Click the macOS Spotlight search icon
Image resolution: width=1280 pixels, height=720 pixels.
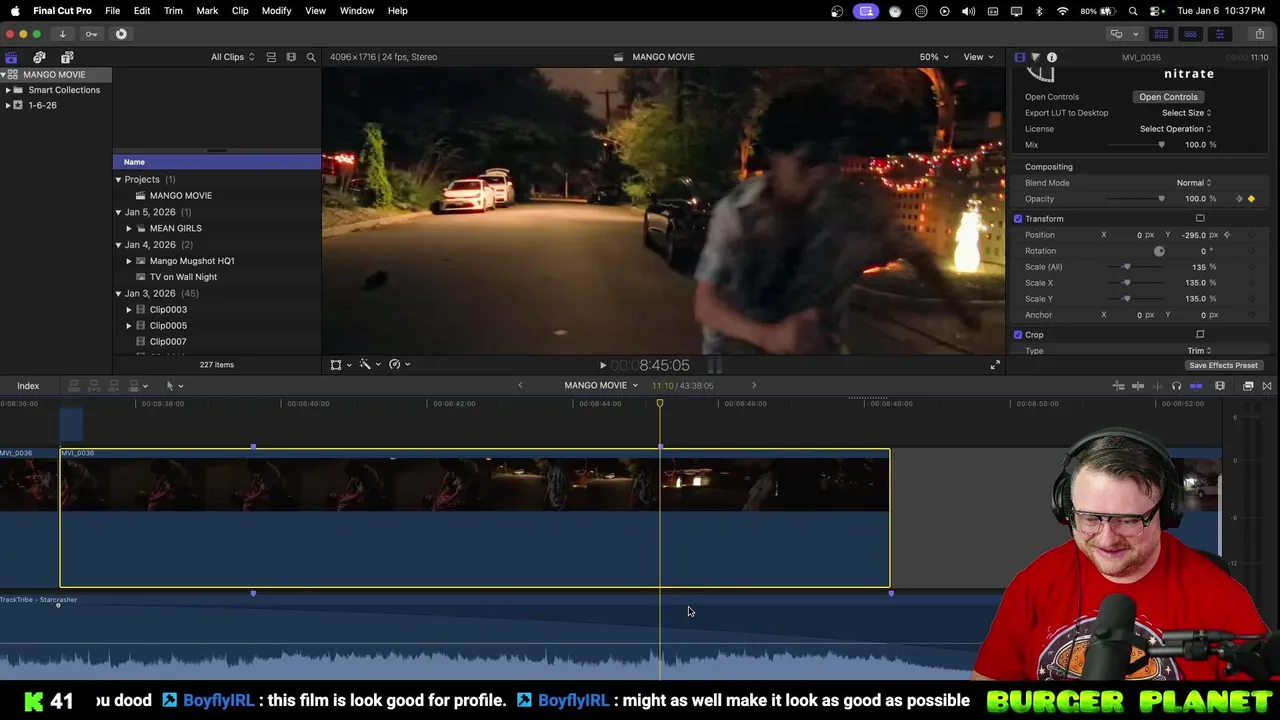coord(1133,11)
